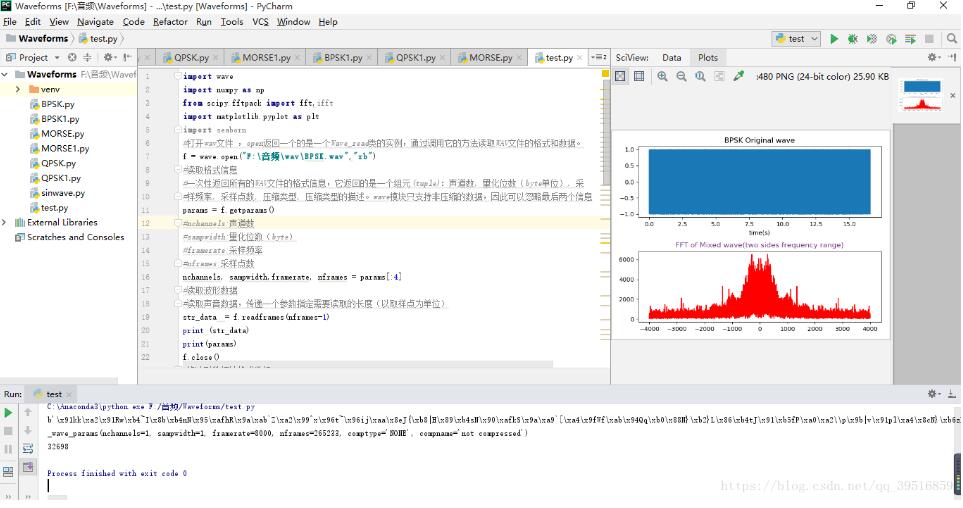Select MORSE.py in the project tree

coord(62,133)
